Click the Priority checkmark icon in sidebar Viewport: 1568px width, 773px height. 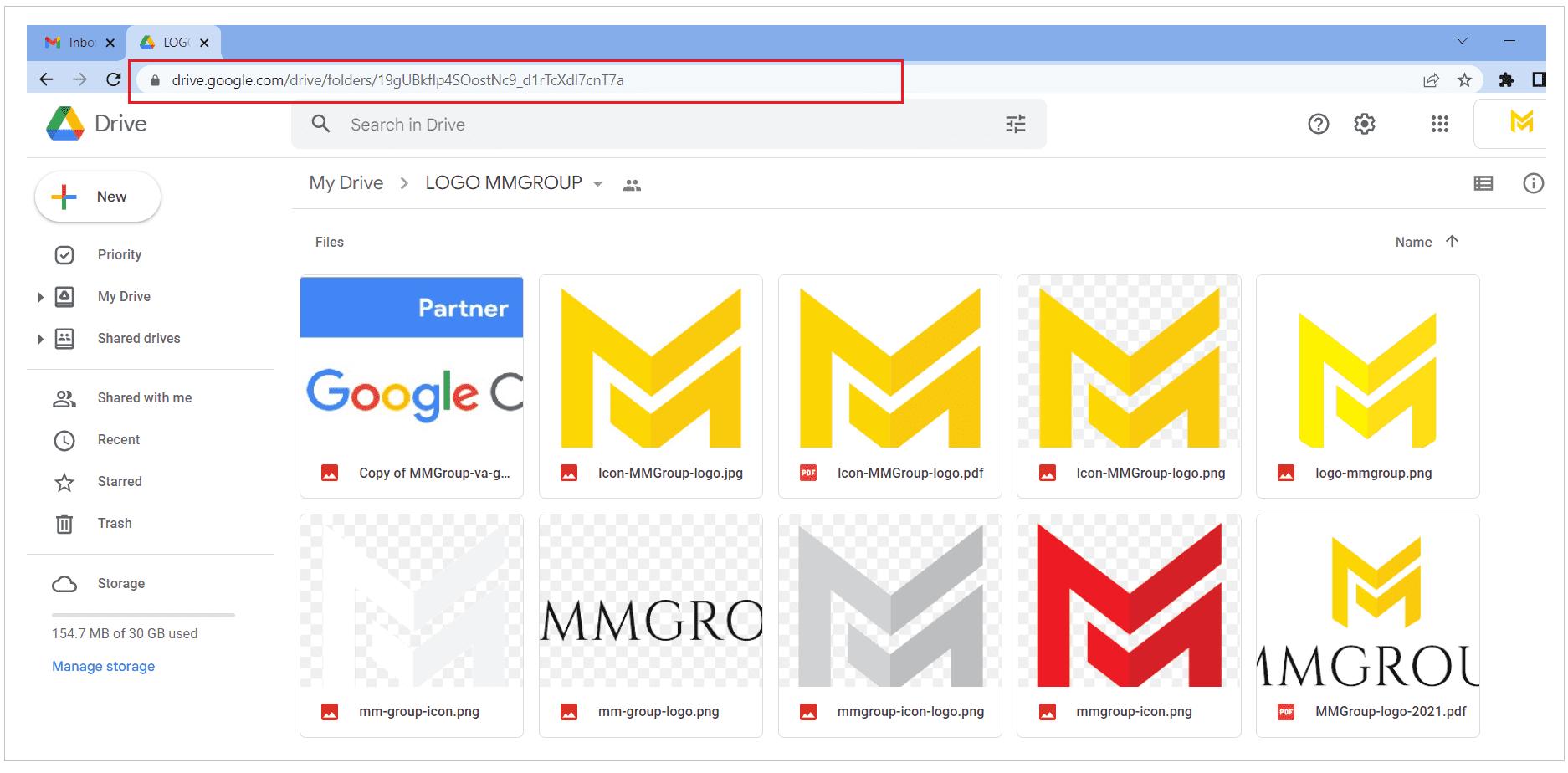(x=64, y=255)
